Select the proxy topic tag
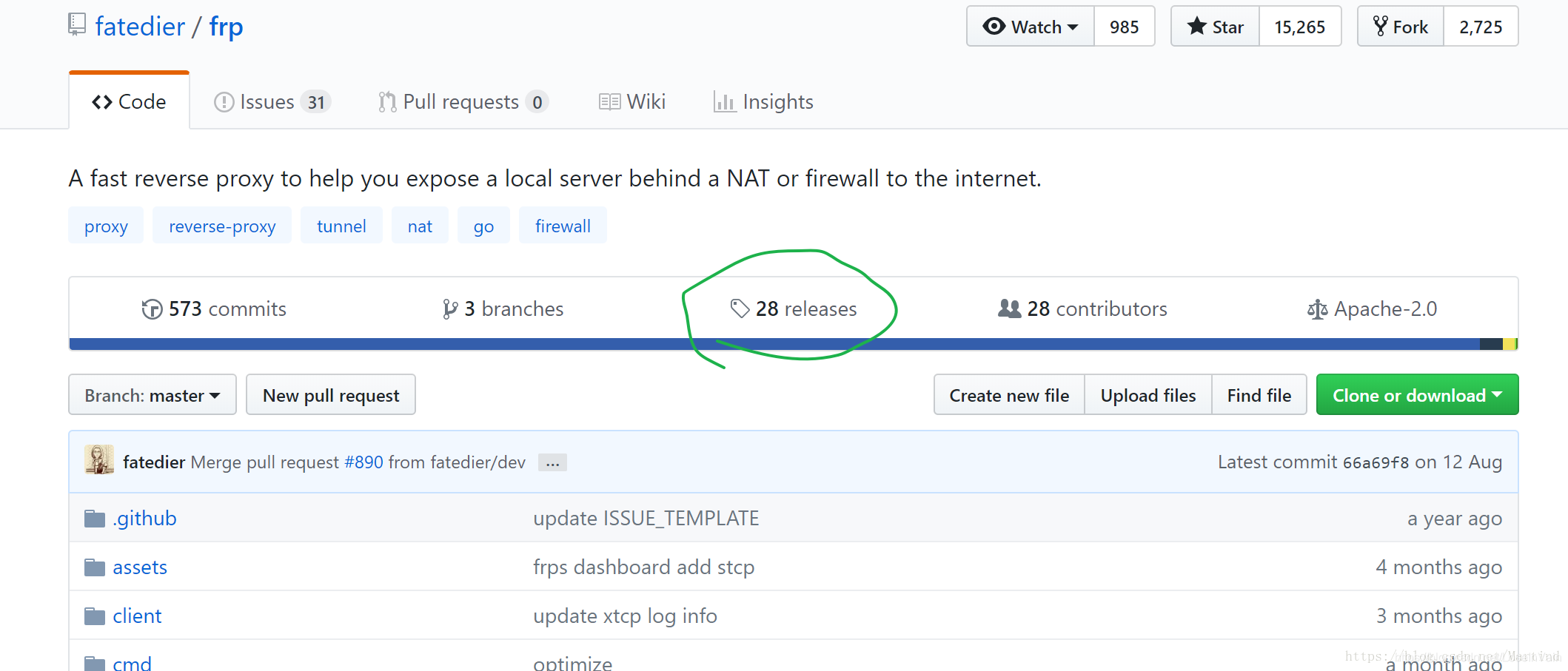This screenshot has width=1568, height=671. click(x=106, y=226)
